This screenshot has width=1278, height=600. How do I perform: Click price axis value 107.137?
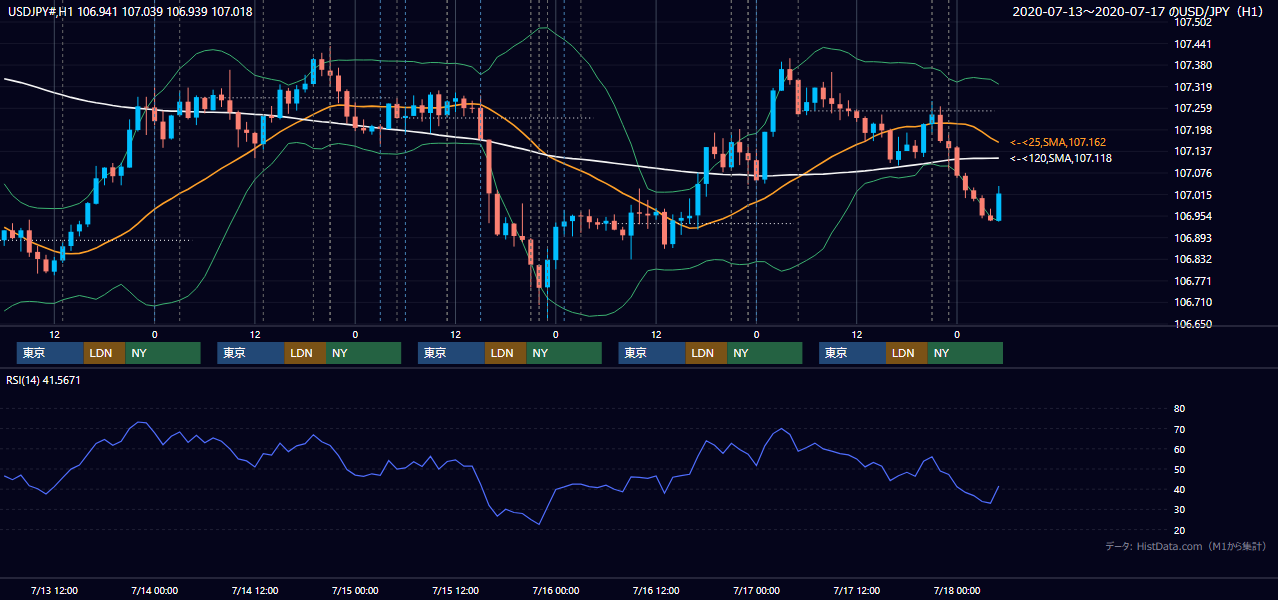[x=1194, y=151]
